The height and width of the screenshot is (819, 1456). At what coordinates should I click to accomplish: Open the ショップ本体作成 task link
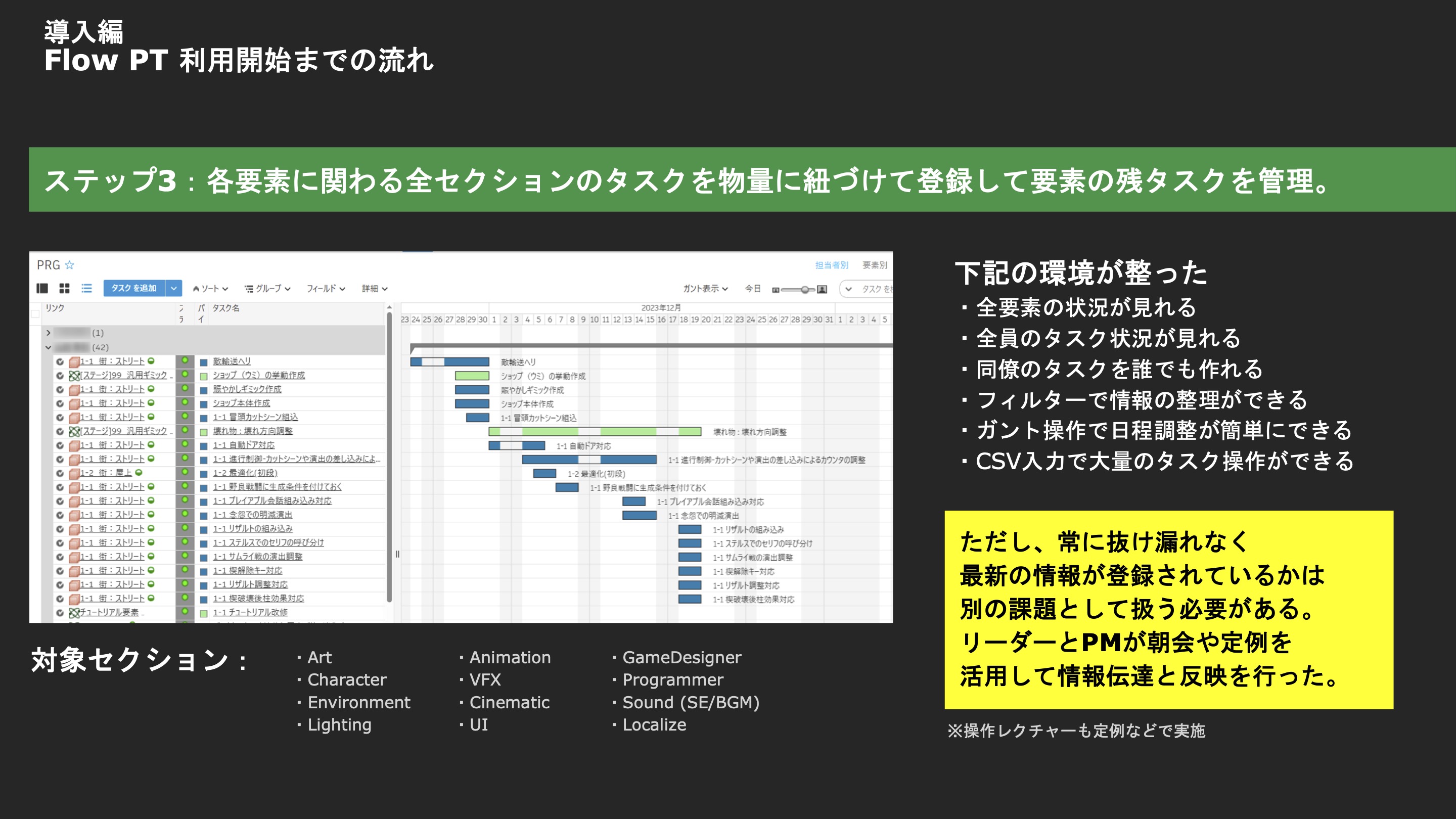pos(241,403)
